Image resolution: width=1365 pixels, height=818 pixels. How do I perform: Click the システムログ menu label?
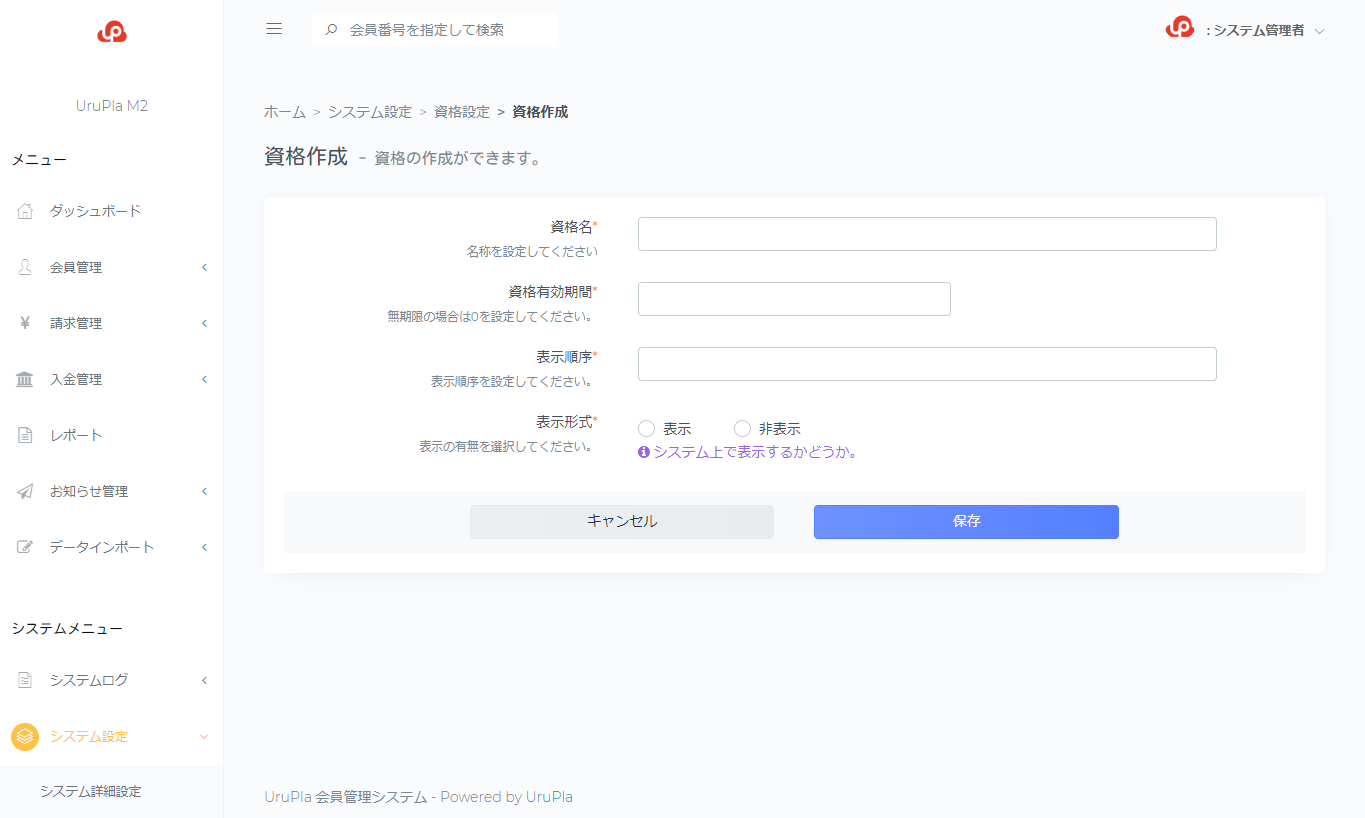click(x=89, y=680)
